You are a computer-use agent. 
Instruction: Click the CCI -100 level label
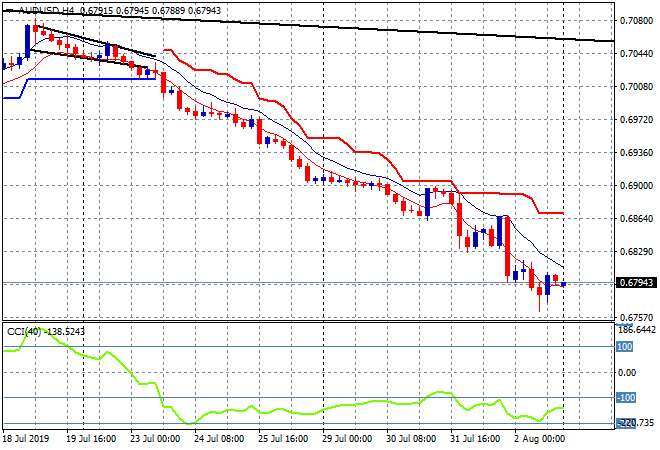[x=626, y=398]
